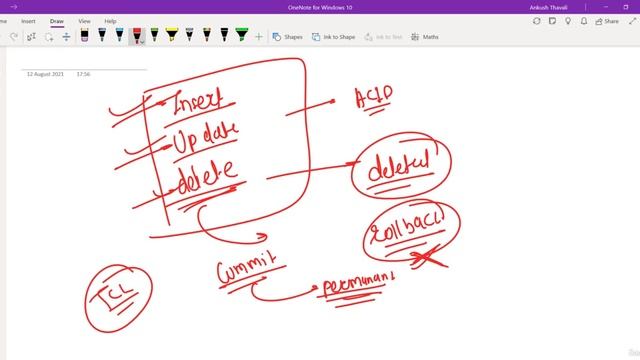The height and width of the screenshot is (360, 640).
Task: Open notifications bell
Action: coord(584,21)
